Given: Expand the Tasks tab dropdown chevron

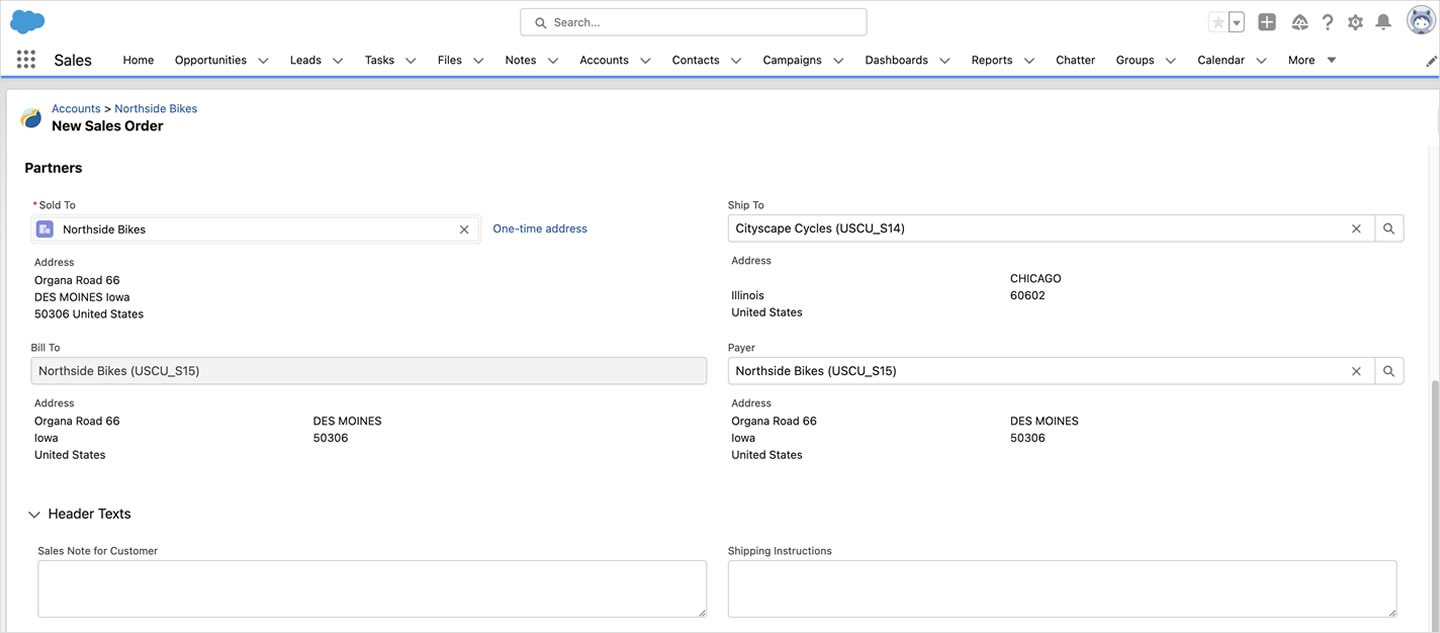Looking at the screenshot, I should pos(411,61).
